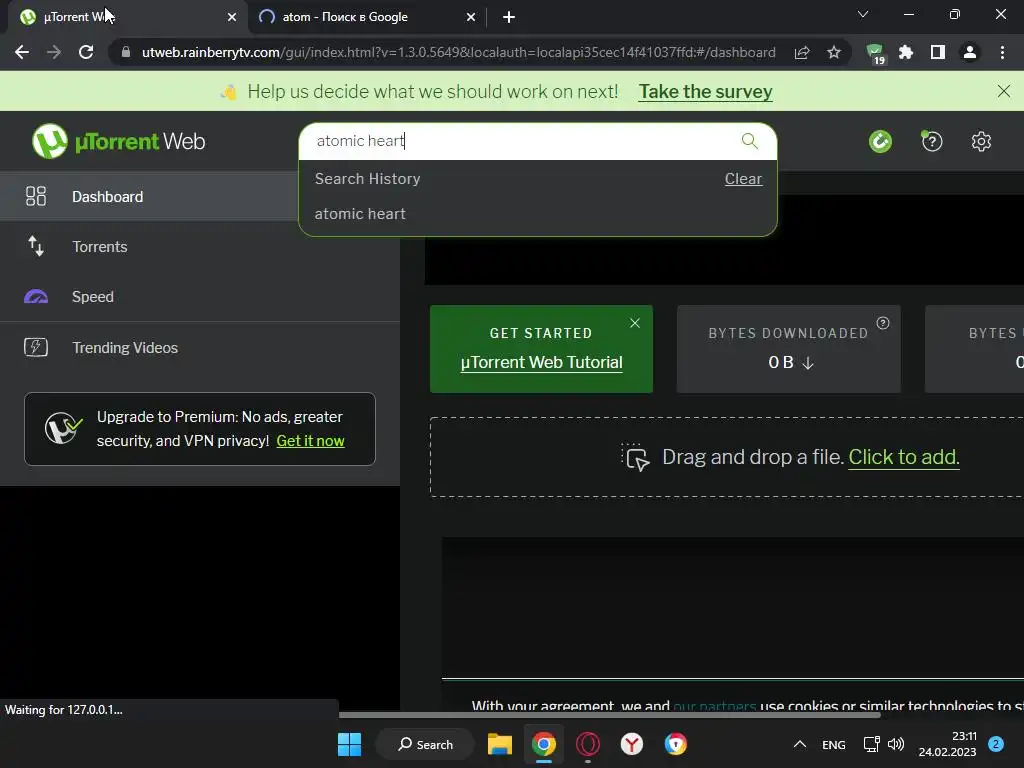Open the Chrome profile icon
Screen dimensions: 1024x768
[x=970, y=52]
